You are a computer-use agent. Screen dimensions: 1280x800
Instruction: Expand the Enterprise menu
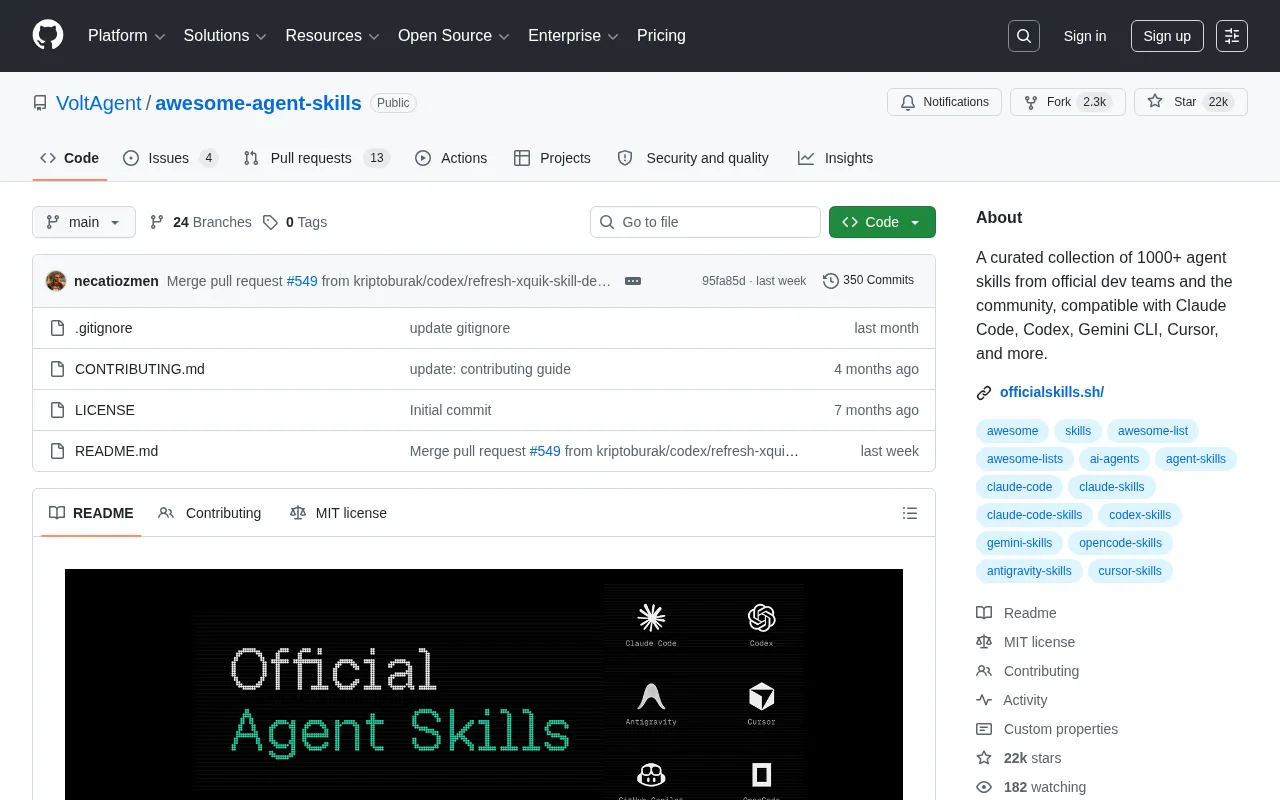coord(574,36)
